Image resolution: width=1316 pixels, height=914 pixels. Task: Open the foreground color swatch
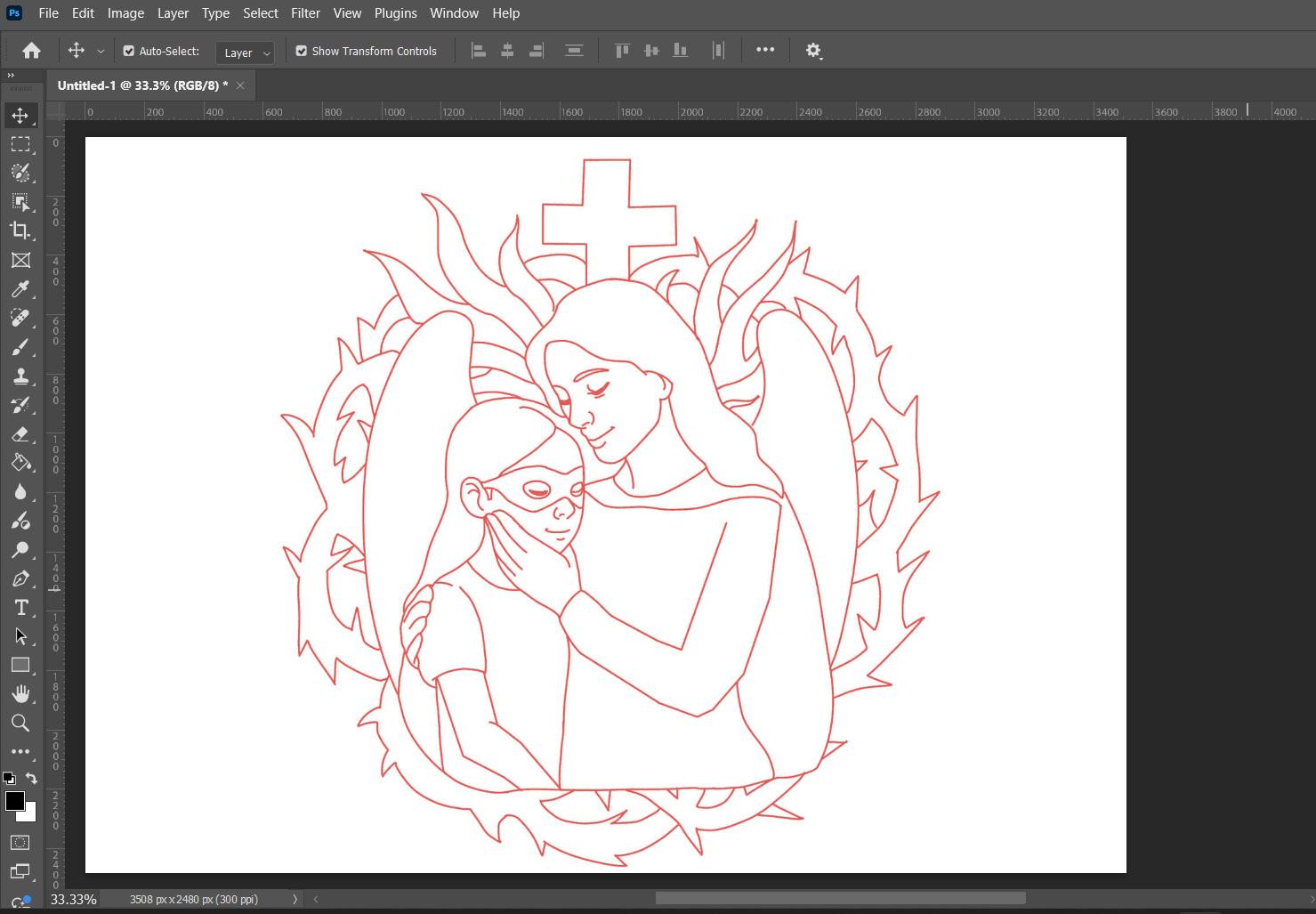(x=14, y=801)
